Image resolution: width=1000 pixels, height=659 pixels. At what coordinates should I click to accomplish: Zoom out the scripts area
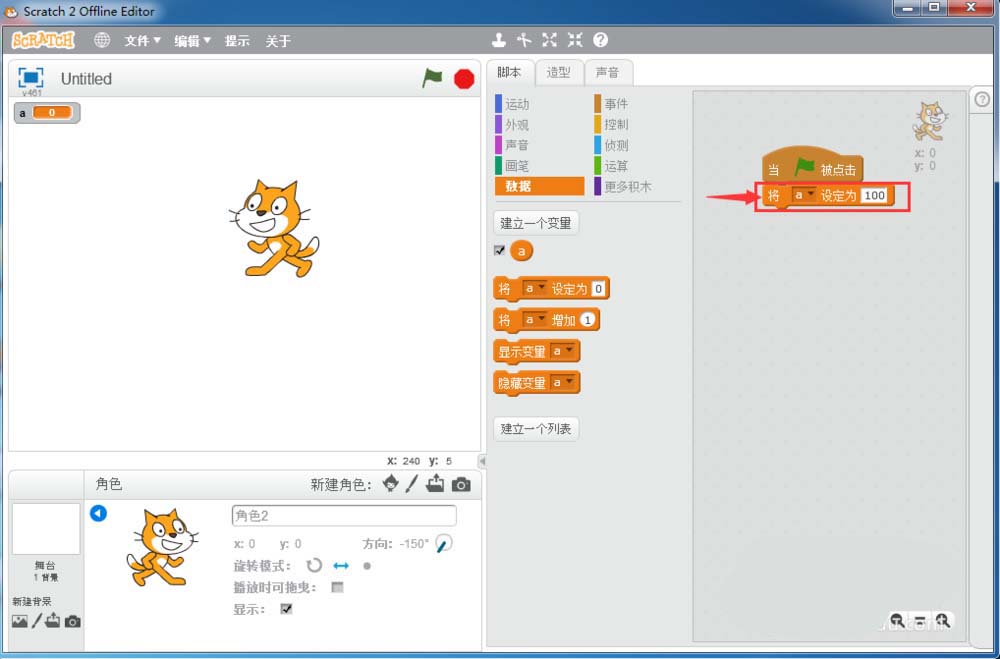(897, 620)
